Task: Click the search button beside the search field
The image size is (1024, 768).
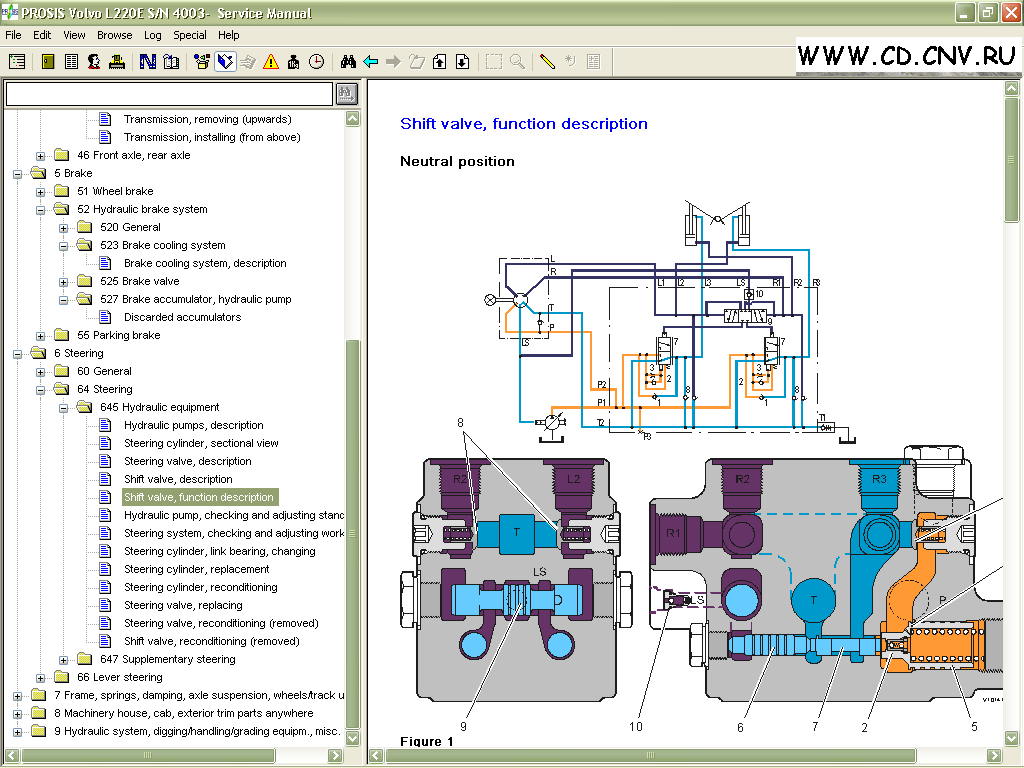Action: (347, 94)
